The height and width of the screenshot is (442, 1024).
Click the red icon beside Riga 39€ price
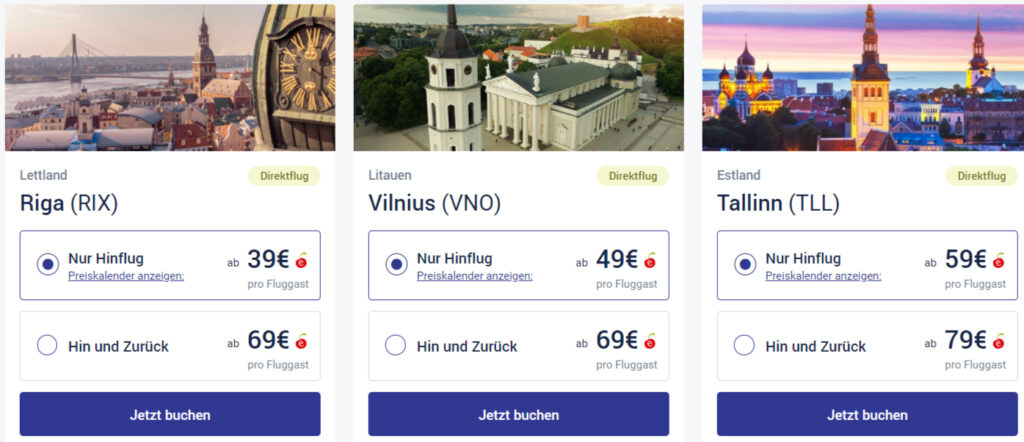302,261
